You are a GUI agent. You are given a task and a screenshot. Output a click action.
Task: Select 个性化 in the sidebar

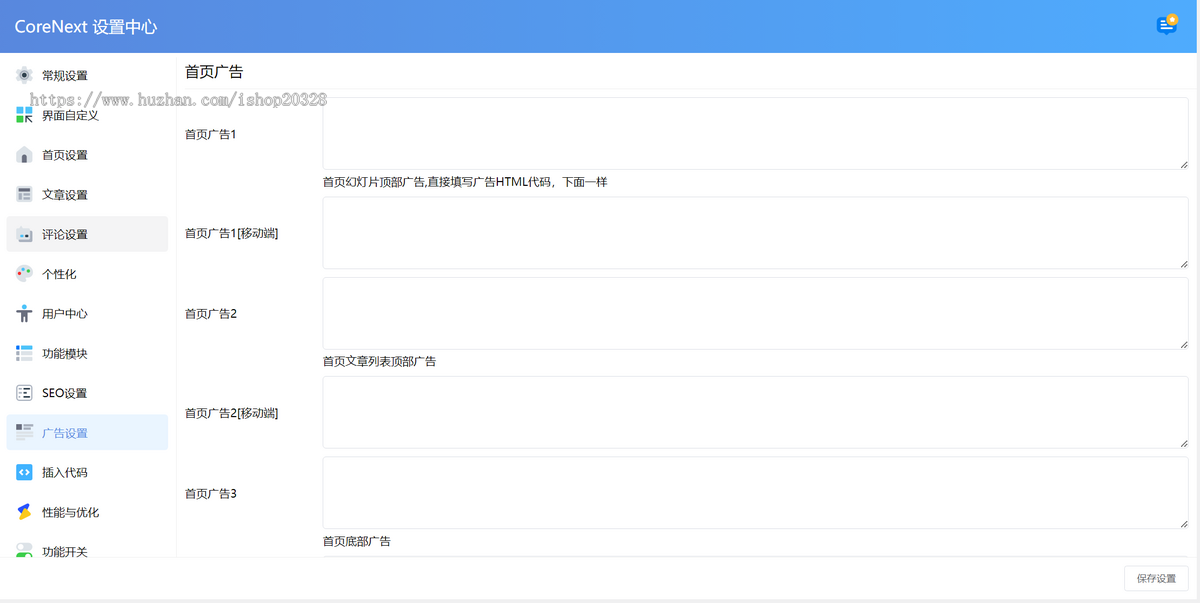pyautogui.click(x=87, y=274)
